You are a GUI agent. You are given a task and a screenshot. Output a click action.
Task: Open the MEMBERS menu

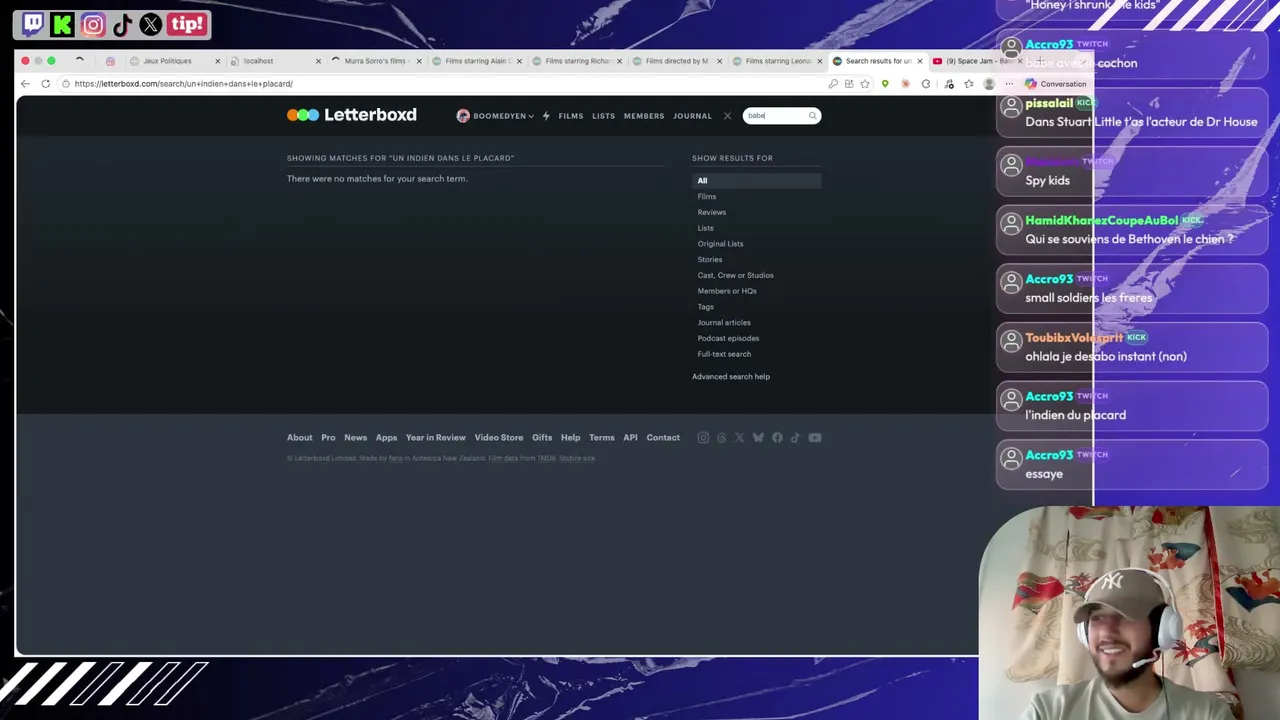[644, 116]
